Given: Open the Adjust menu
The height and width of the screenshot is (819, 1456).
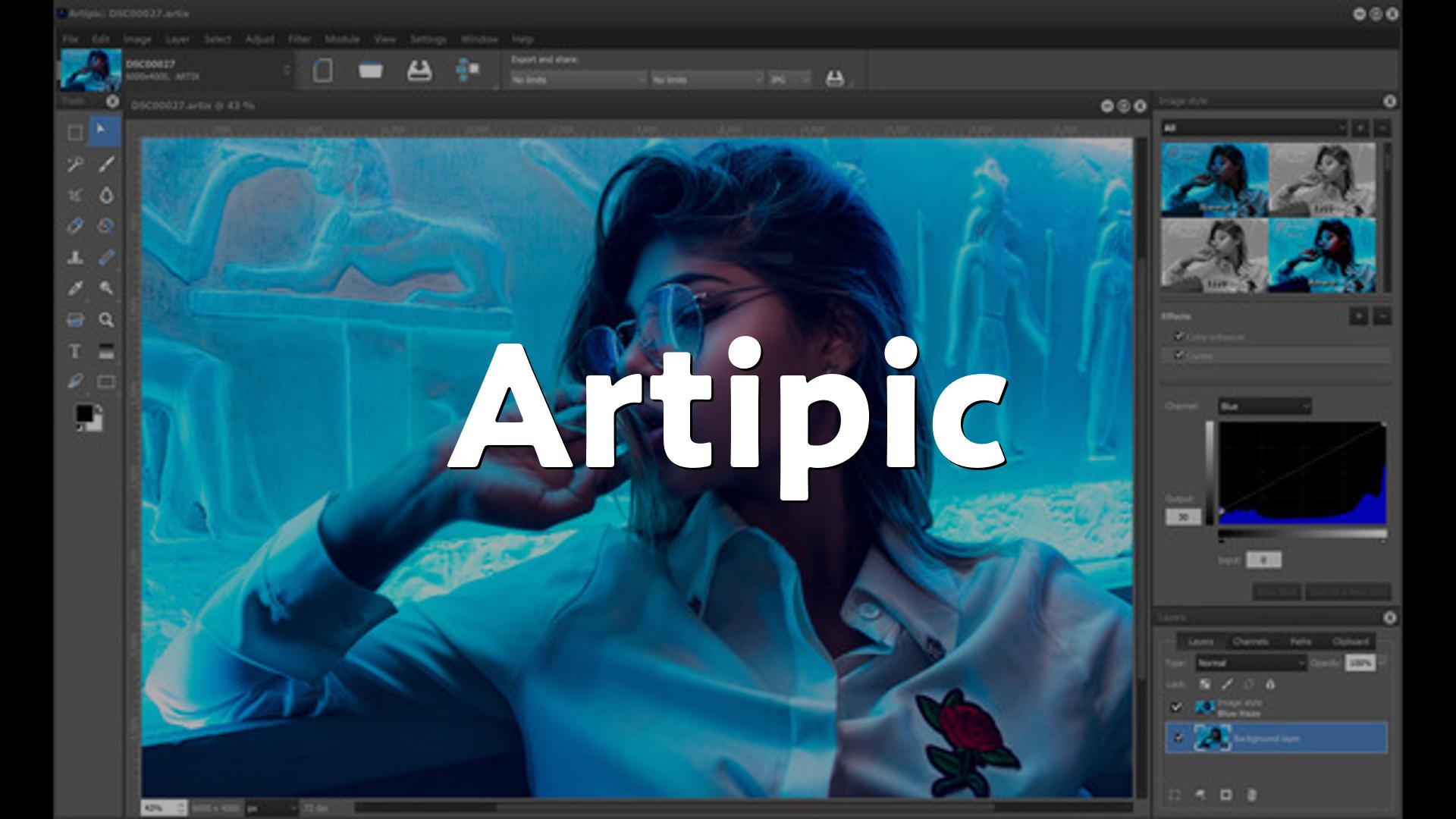Looking at the screenshot, I should click(x=259, y=39).
